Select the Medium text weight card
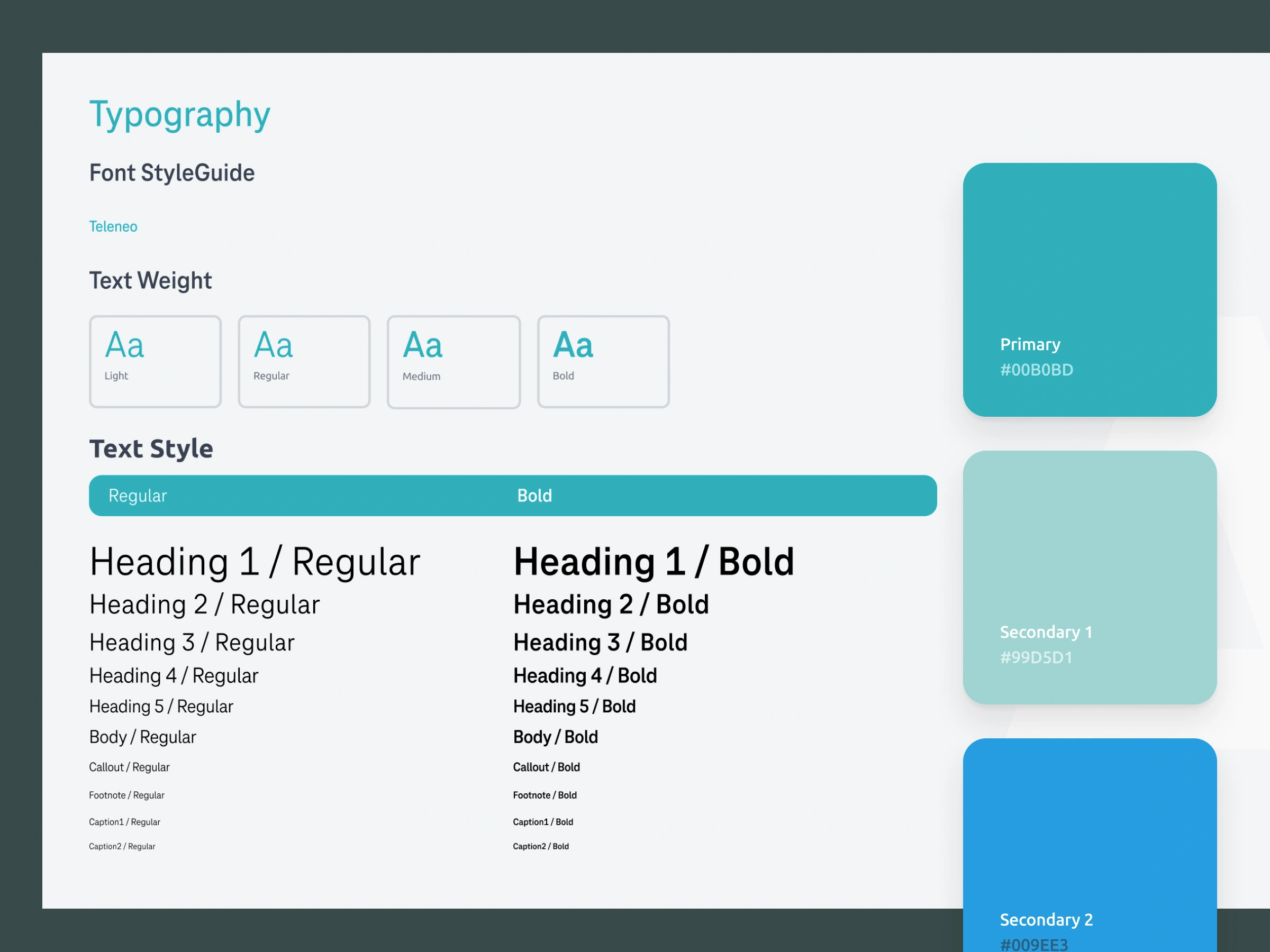This screenshot has width=1270, height=952. coord(453,362)
